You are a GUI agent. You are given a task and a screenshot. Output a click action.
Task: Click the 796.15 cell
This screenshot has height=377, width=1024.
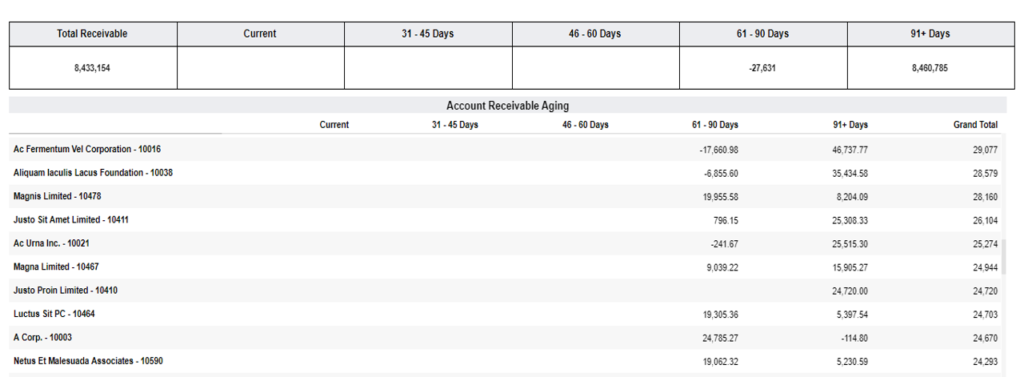coord(726,221)
